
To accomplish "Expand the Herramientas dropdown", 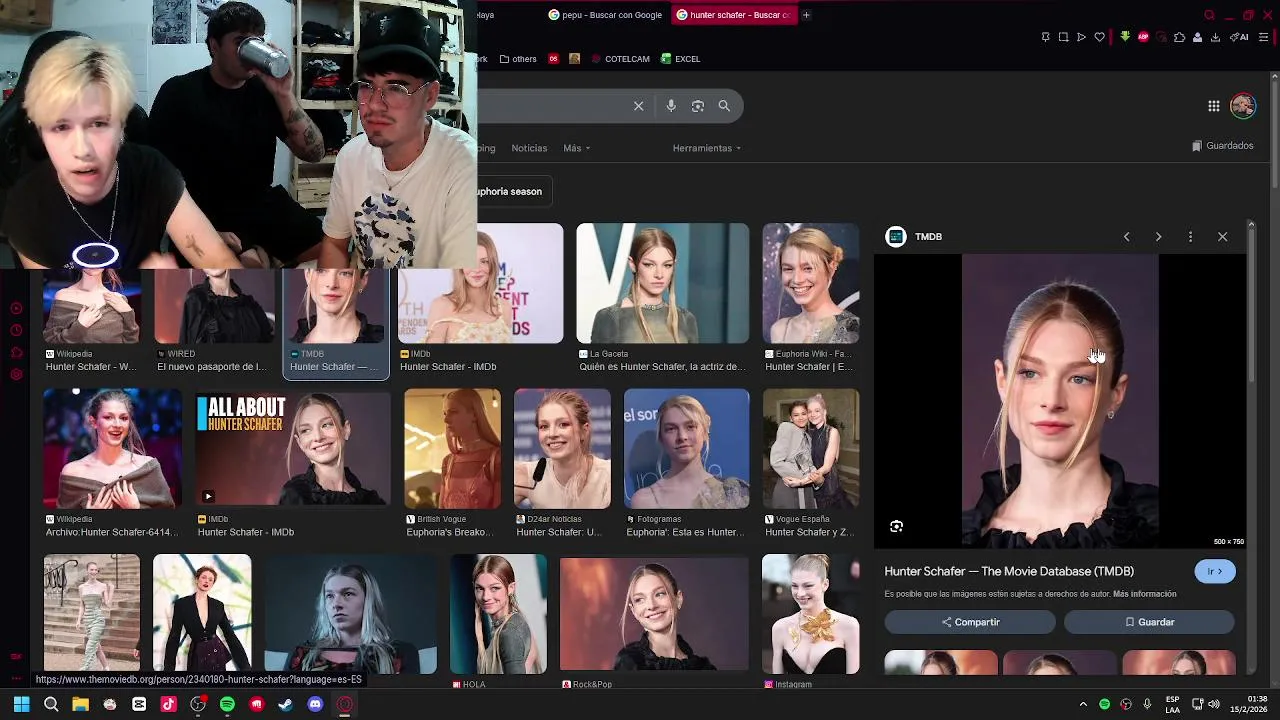I will (x=707, y=148).
